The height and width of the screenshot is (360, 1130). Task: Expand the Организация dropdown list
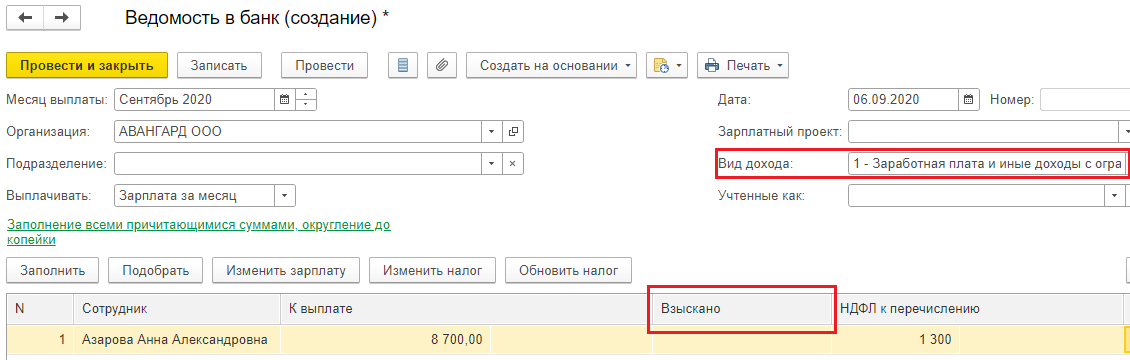pos(491,132)
